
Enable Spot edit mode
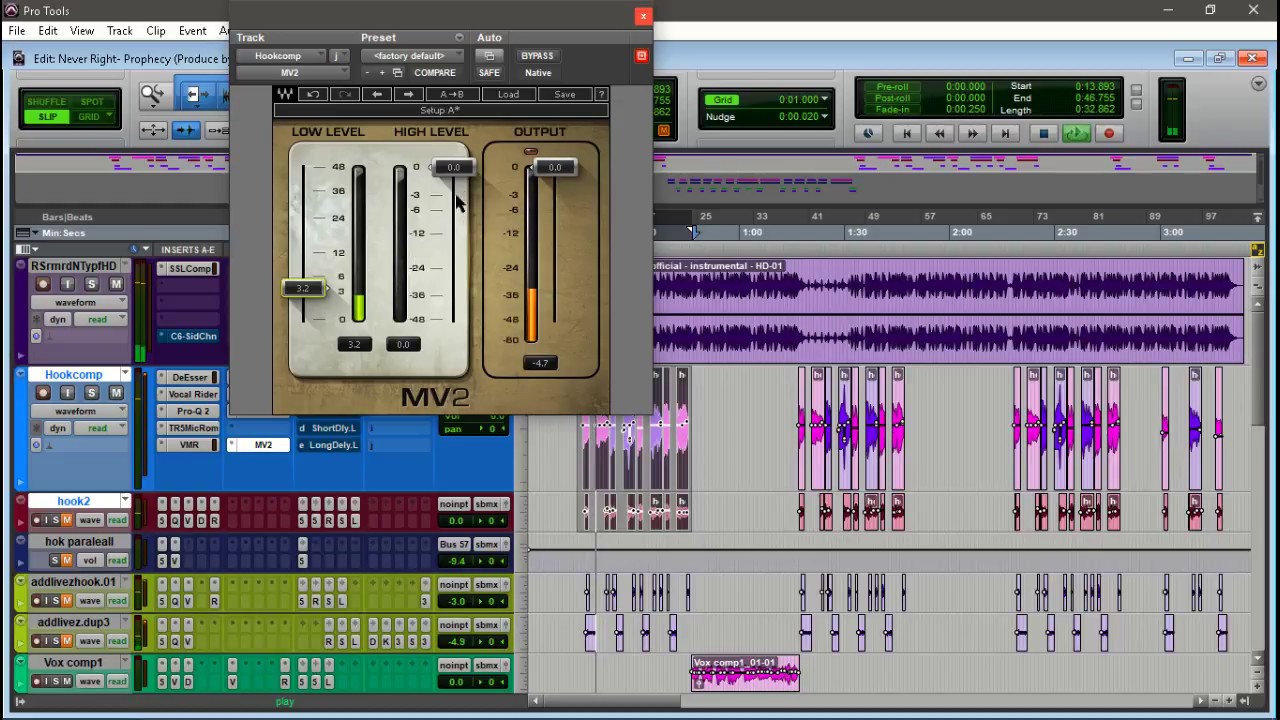[92, 102]
